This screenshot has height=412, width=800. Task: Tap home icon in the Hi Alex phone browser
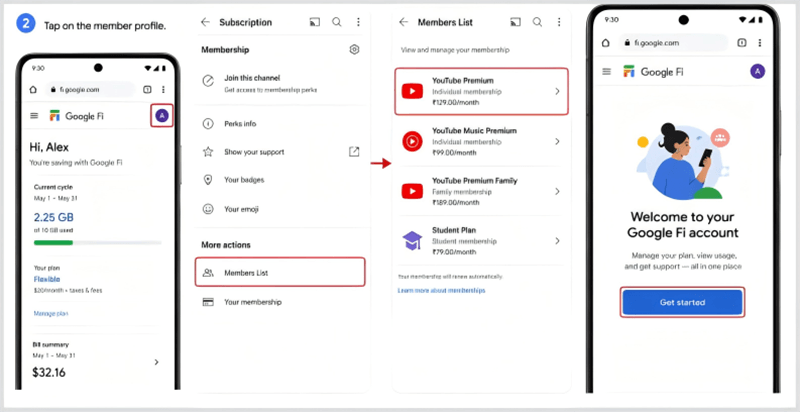pyautogui.click(x=33, y=90)
